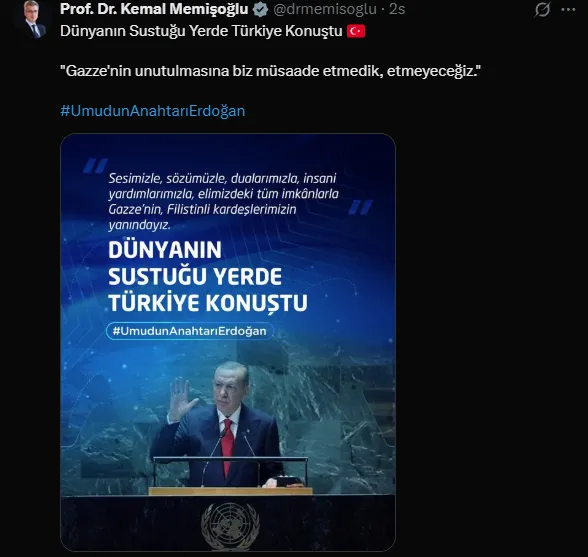Click the speaker's raised hand in photo
The image size is (588, 557).
pos(181,399)
